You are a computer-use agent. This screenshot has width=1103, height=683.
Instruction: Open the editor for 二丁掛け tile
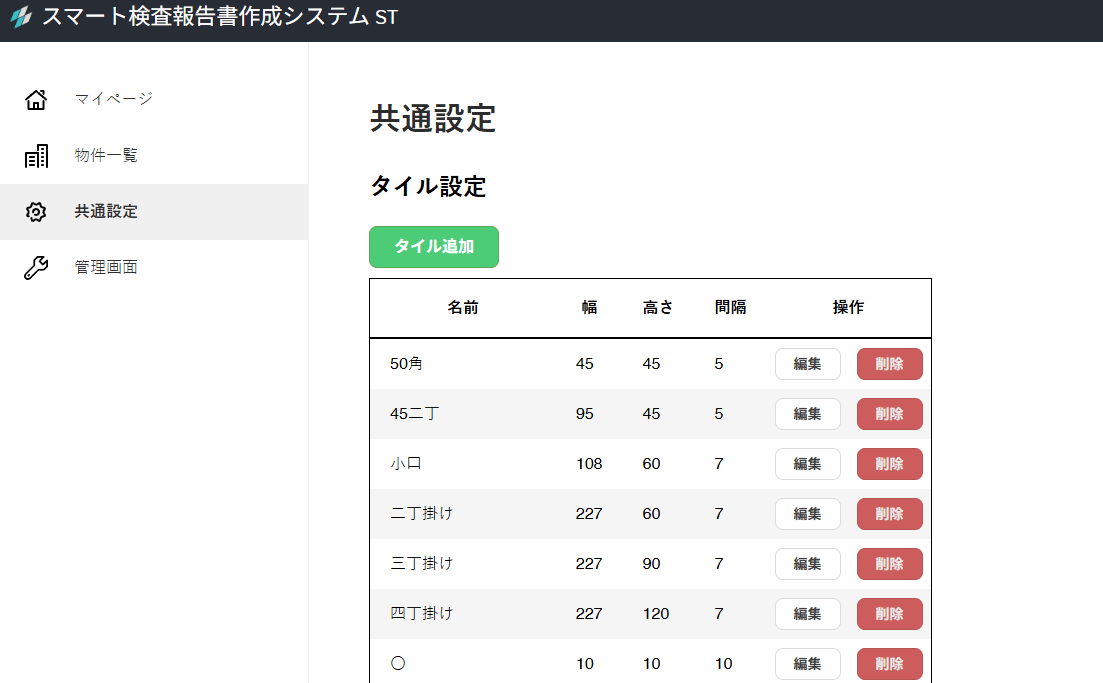pos(807,514)
